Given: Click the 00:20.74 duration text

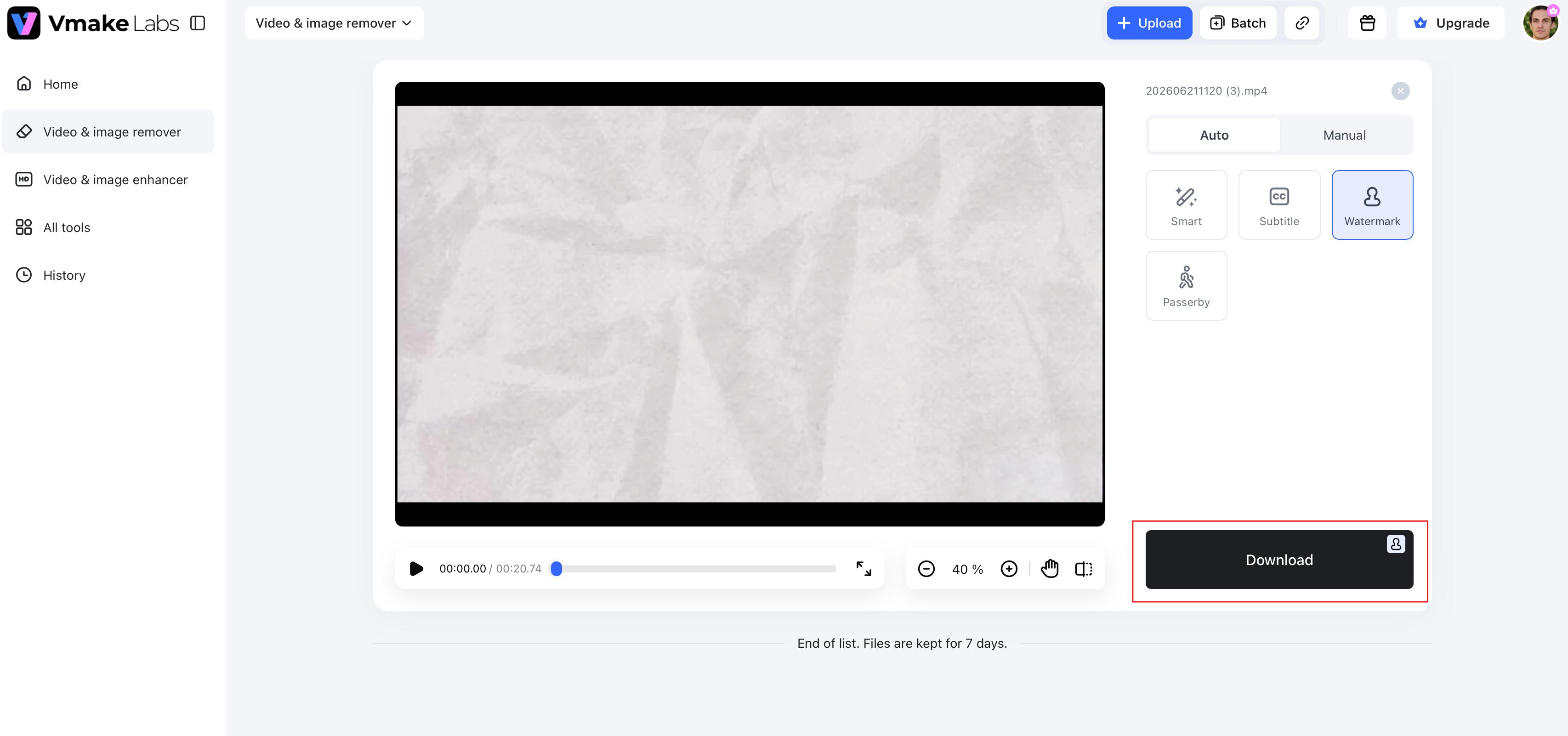Looking at the screenshot, I should coord(519,569).
